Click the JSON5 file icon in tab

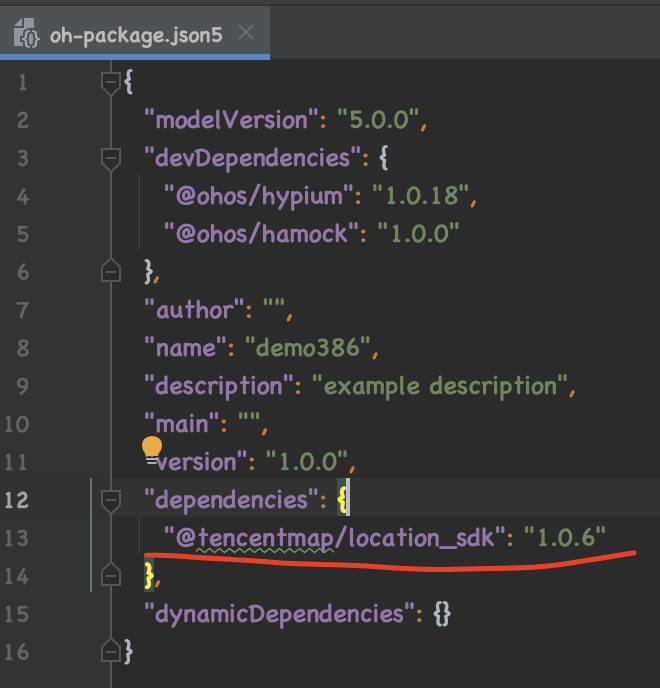click(27, 36)
